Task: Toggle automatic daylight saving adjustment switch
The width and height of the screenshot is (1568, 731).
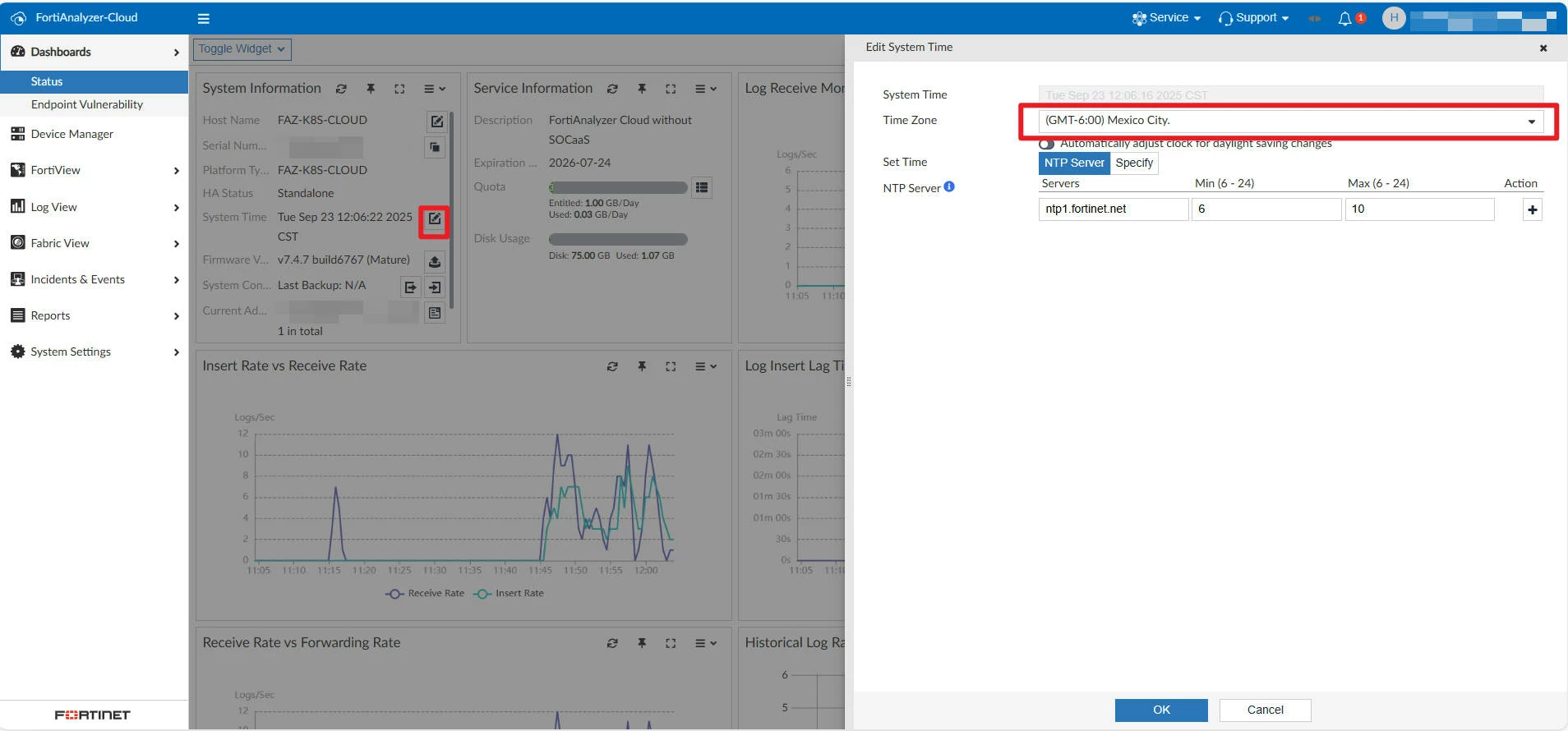Action: [1046, 144]
